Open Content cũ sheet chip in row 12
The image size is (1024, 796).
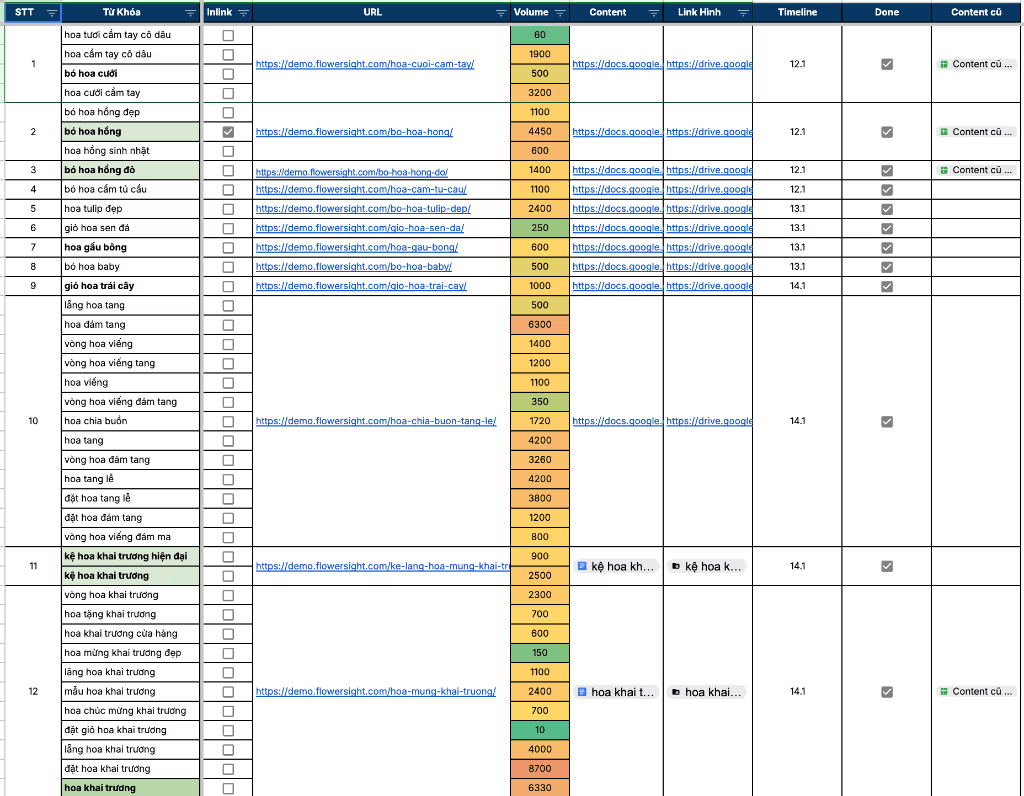[976, 692]
